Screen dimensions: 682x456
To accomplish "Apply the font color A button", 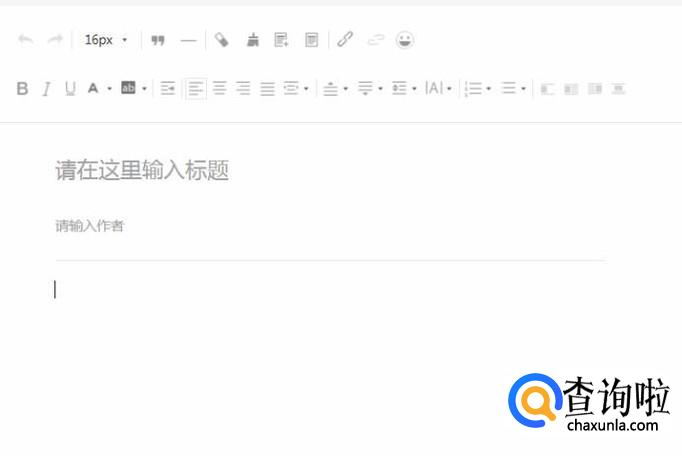I will coord(93,88).
